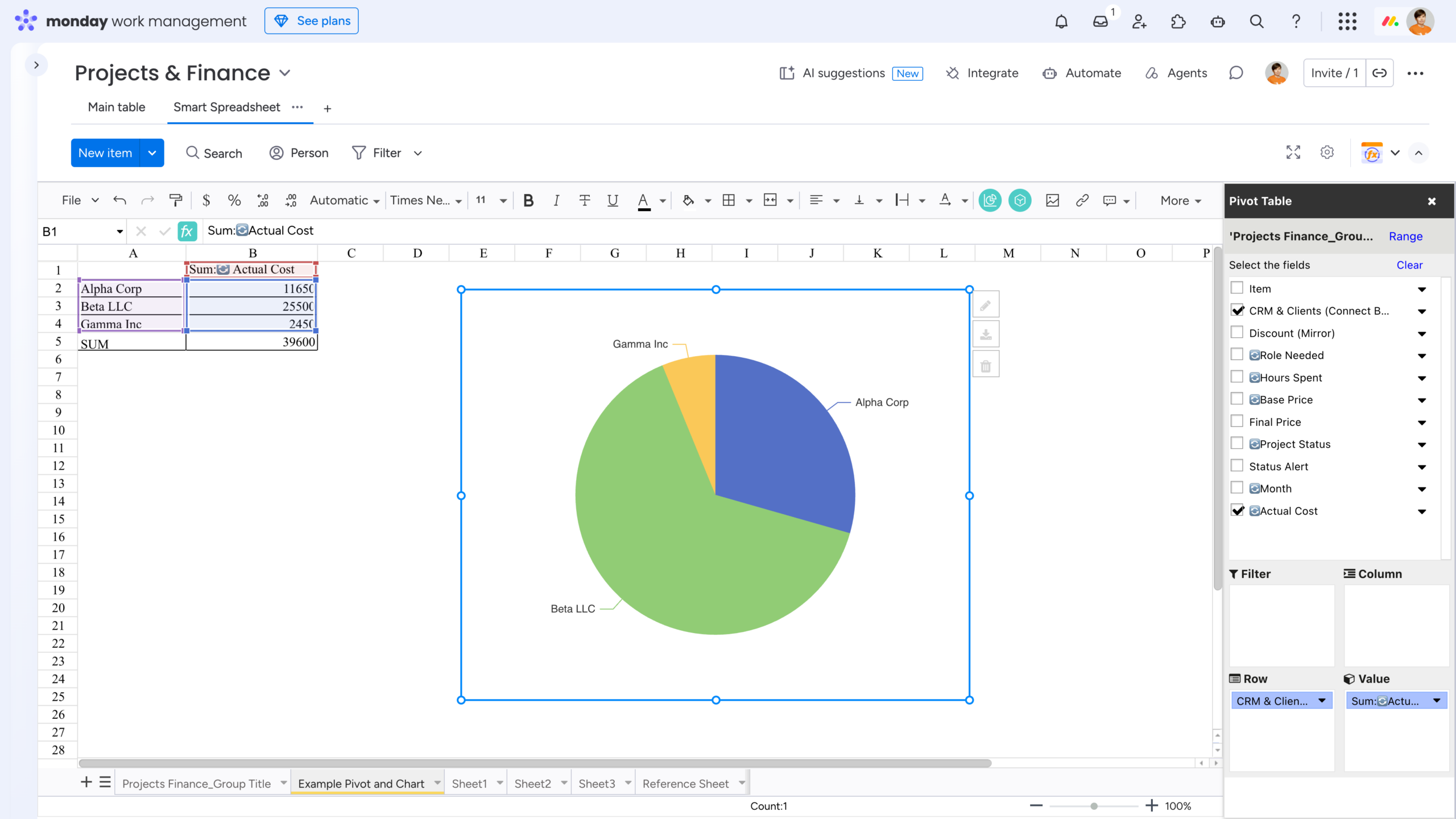The image size is (1456, 819).
Task: Open the Times New Roman font dropdown
Action: point(425,200)
